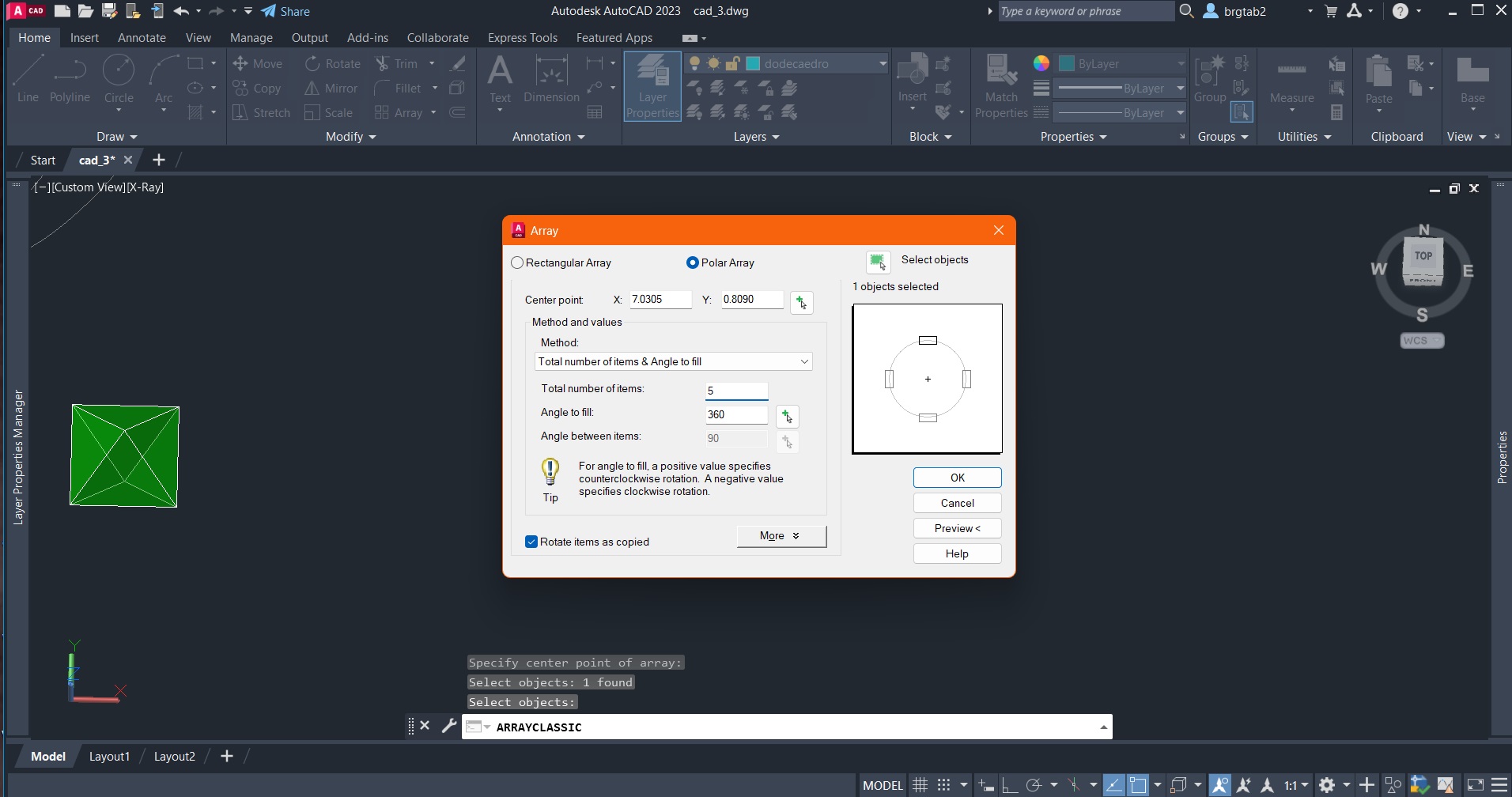1512x797 pixels.
Task: Open the View ribbon tab
Action: 198,37
